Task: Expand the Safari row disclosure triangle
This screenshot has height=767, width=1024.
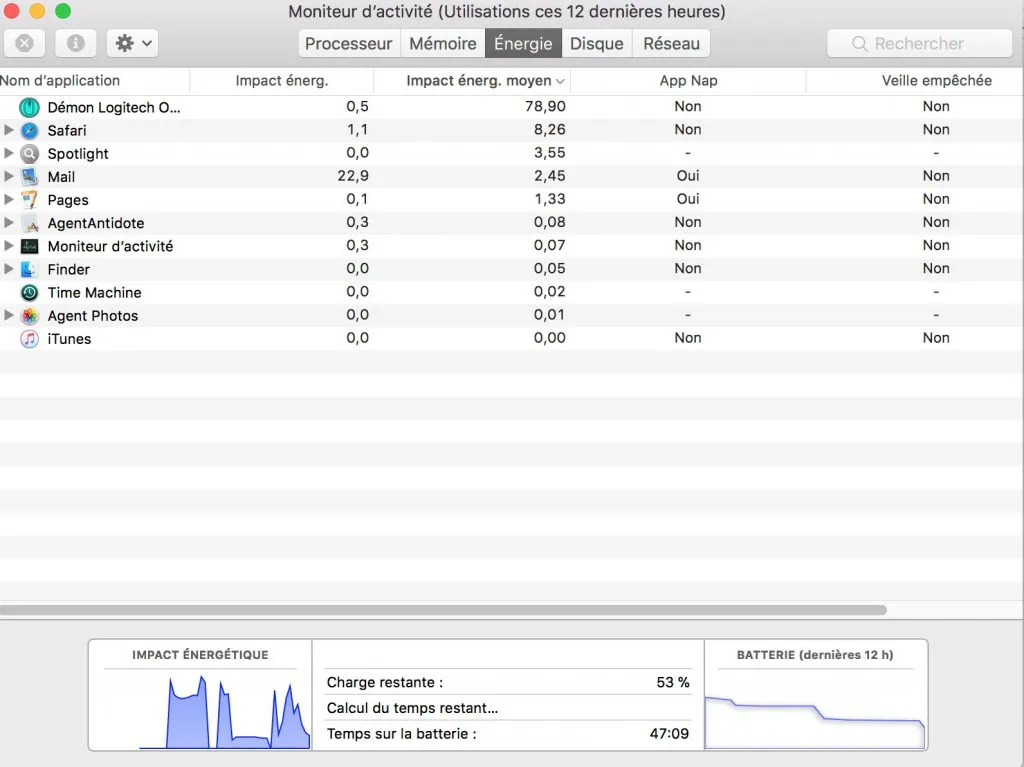Action: pyautogui.click(x=8, y=130)
